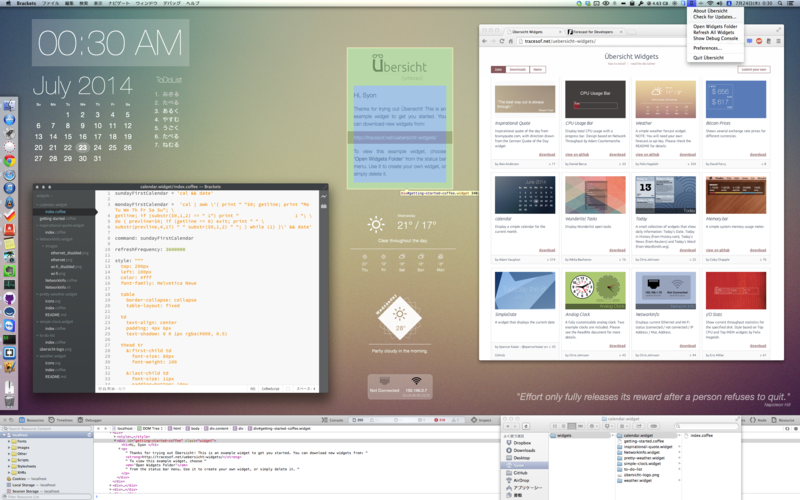
Task: Download the Inspirational Quote widget
Action: pos(546,155)
